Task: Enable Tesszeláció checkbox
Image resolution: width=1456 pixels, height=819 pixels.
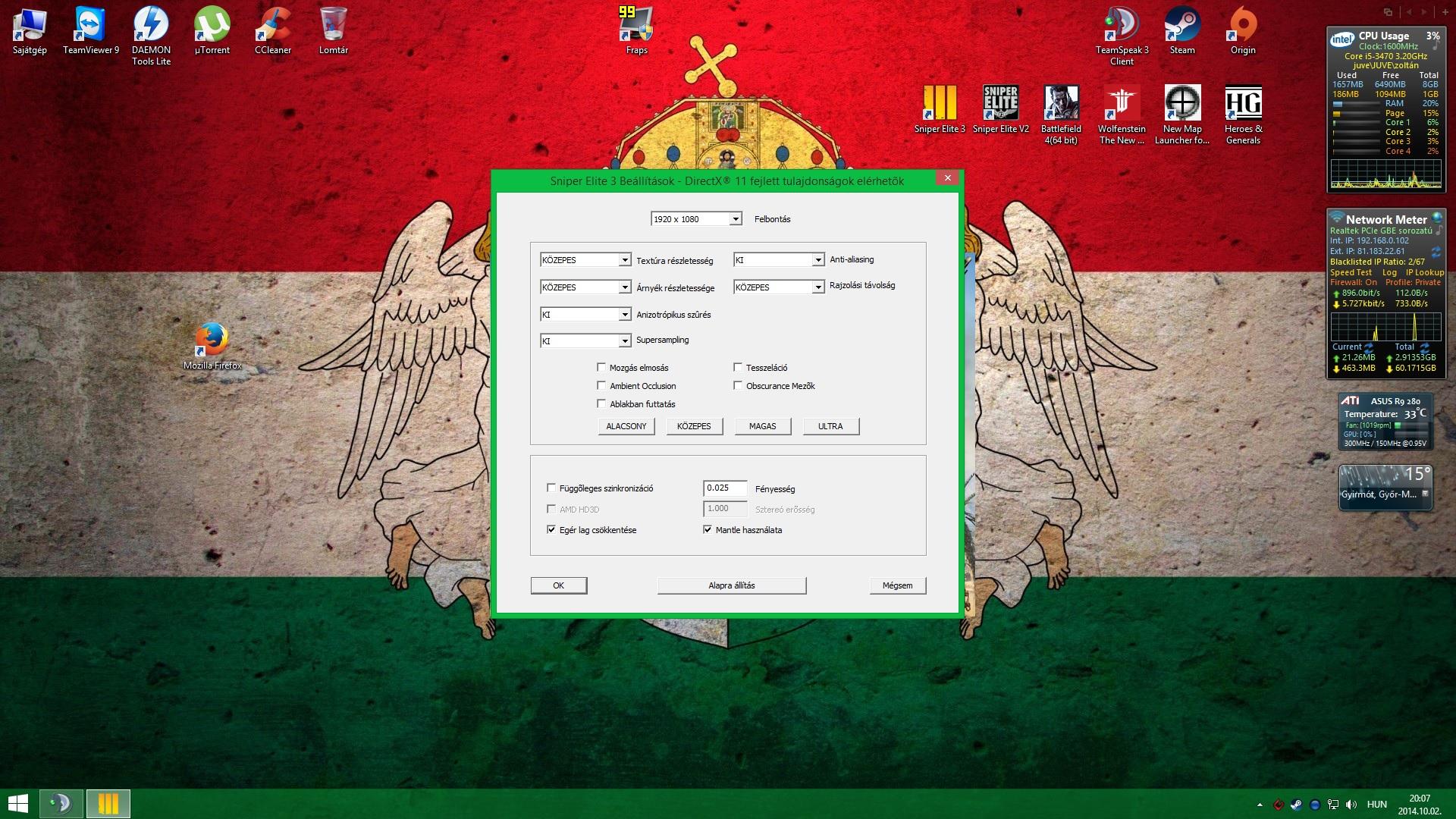Action: 738,368
